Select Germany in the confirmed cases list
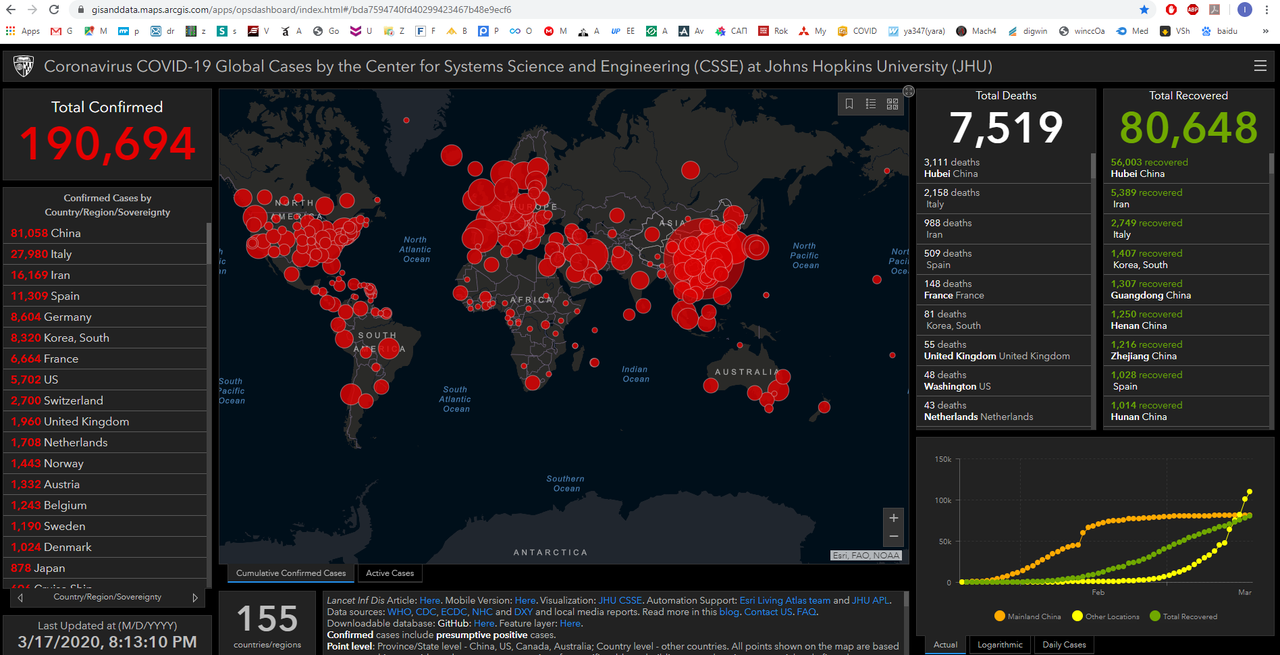 (x=105, y=317)
